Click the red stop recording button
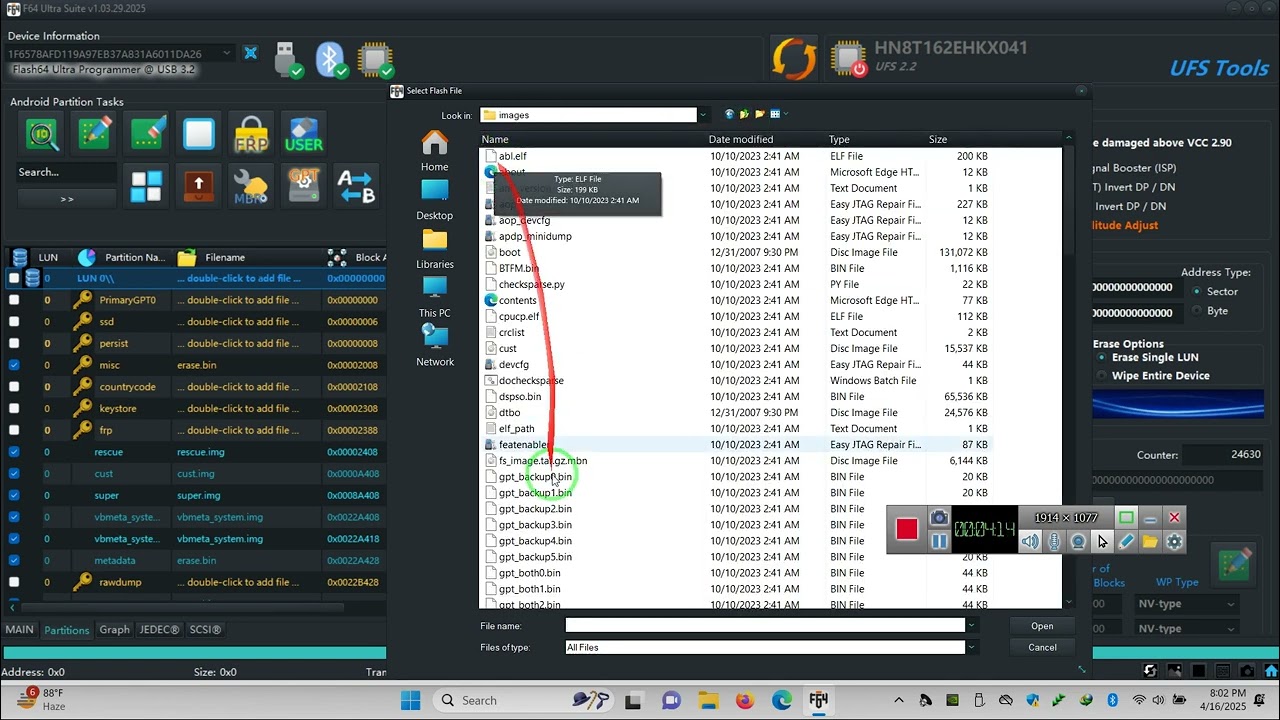Screen dimensions: 1280x720 (907, 529)
